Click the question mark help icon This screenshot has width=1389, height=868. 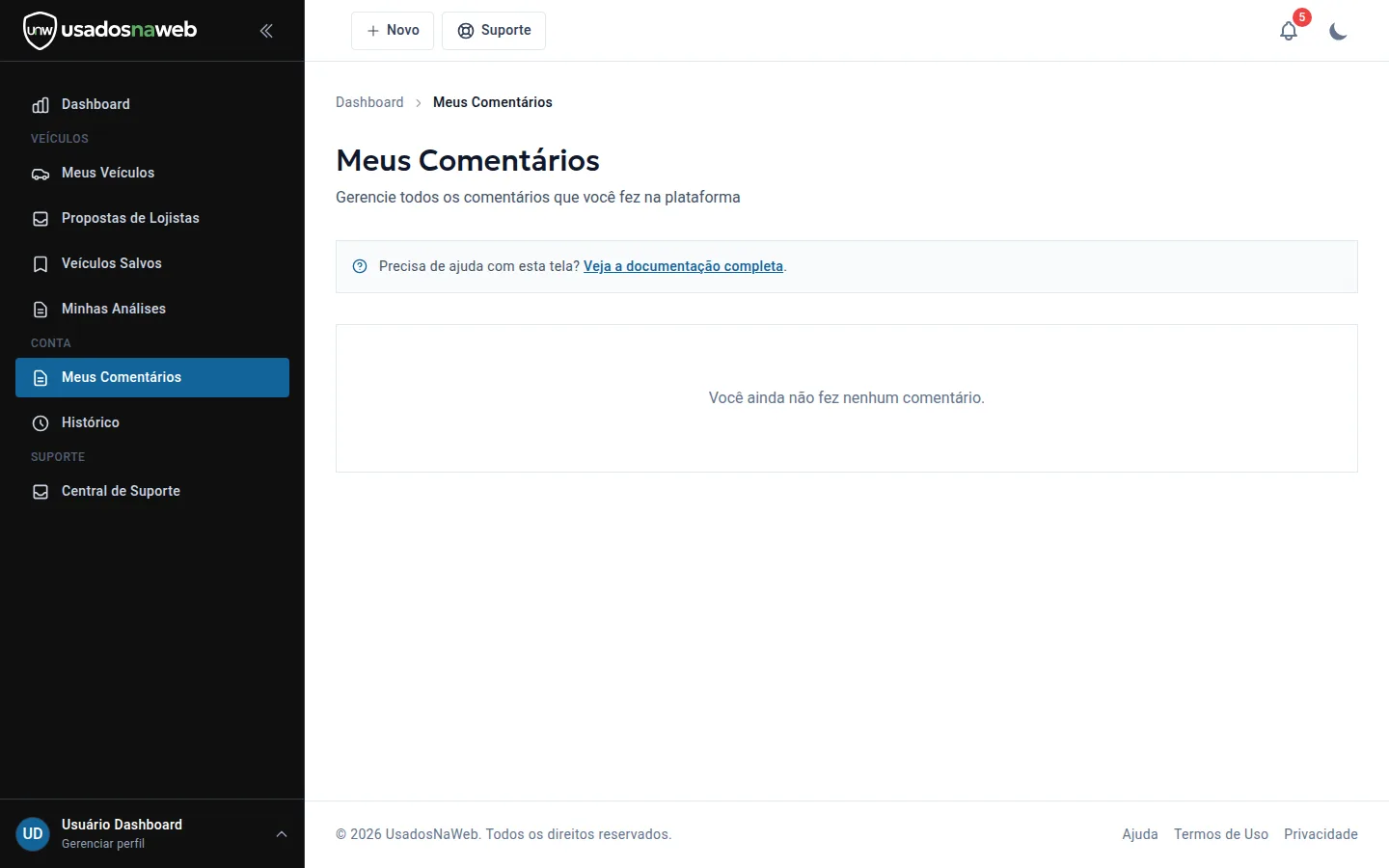coord(360,266)
